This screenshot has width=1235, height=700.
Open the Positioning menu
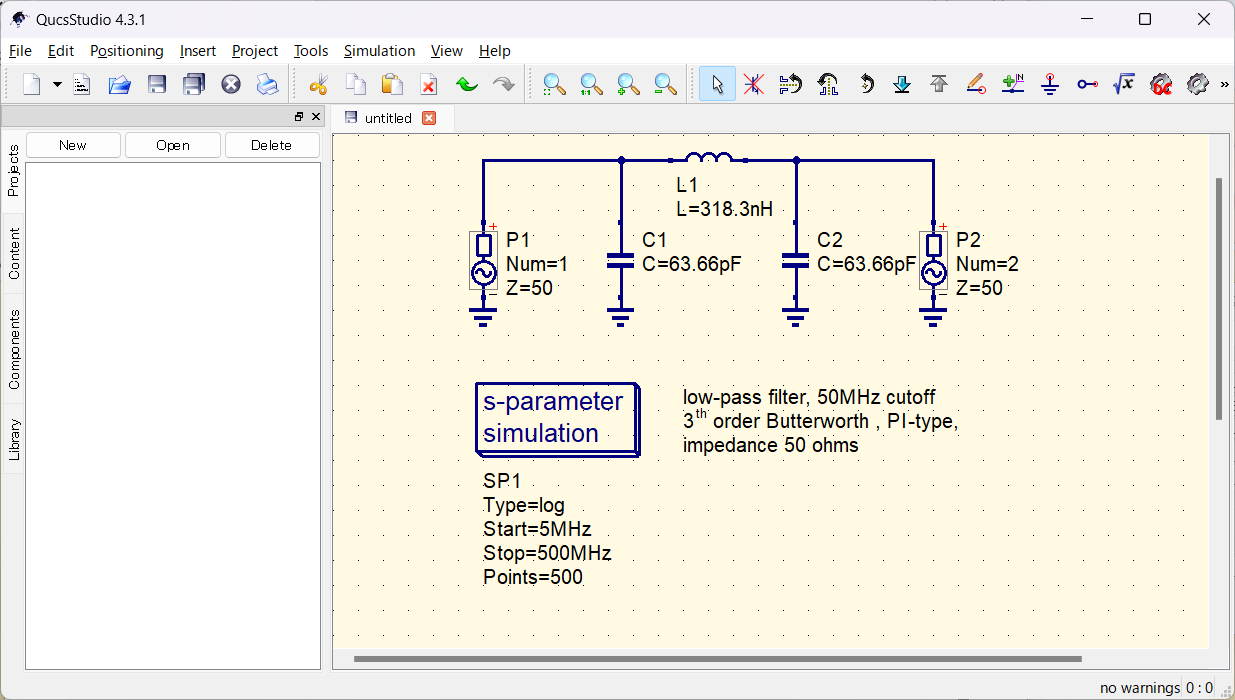[127, 50]
